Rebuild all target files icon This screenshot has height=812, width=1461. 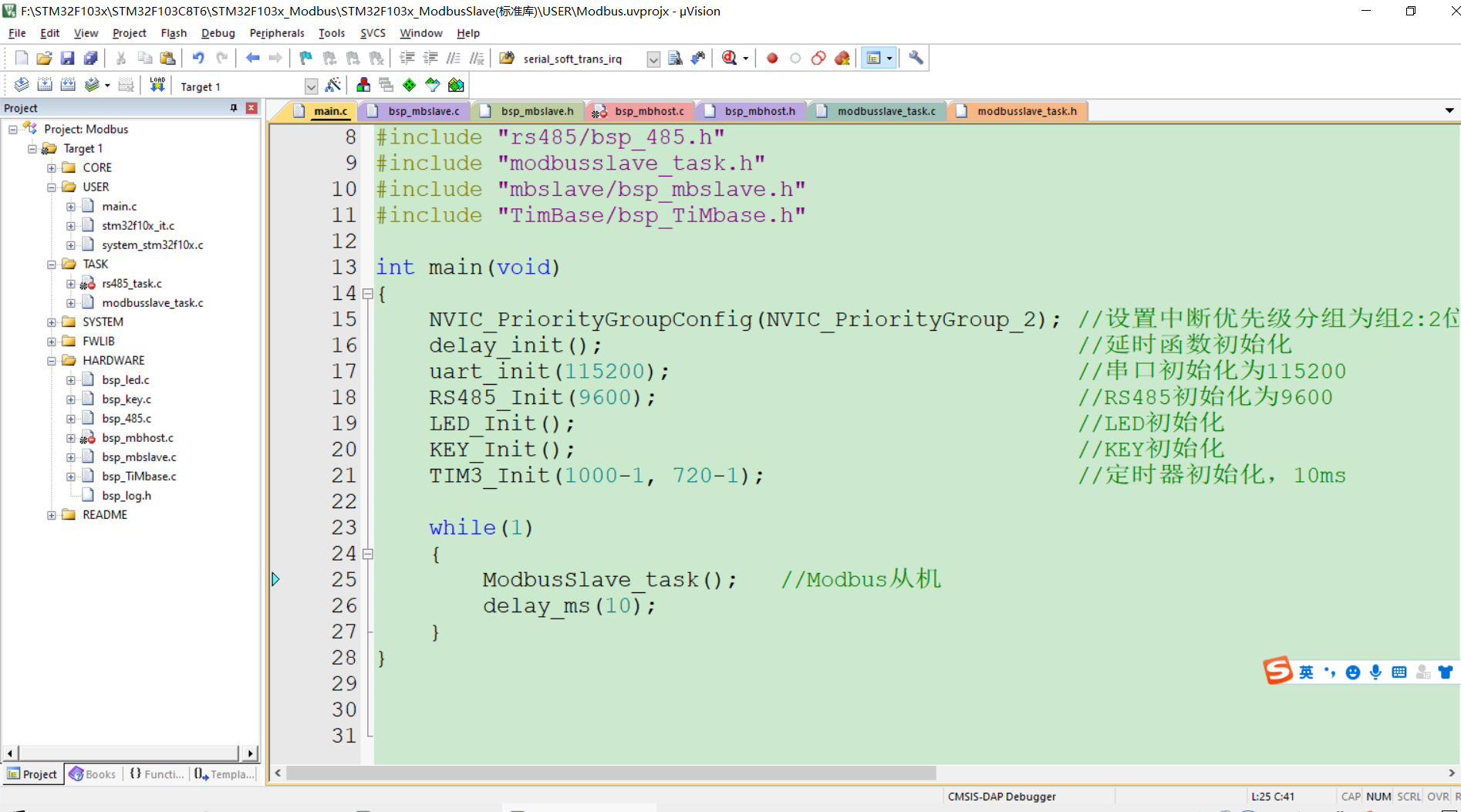(x=68, y=85)
